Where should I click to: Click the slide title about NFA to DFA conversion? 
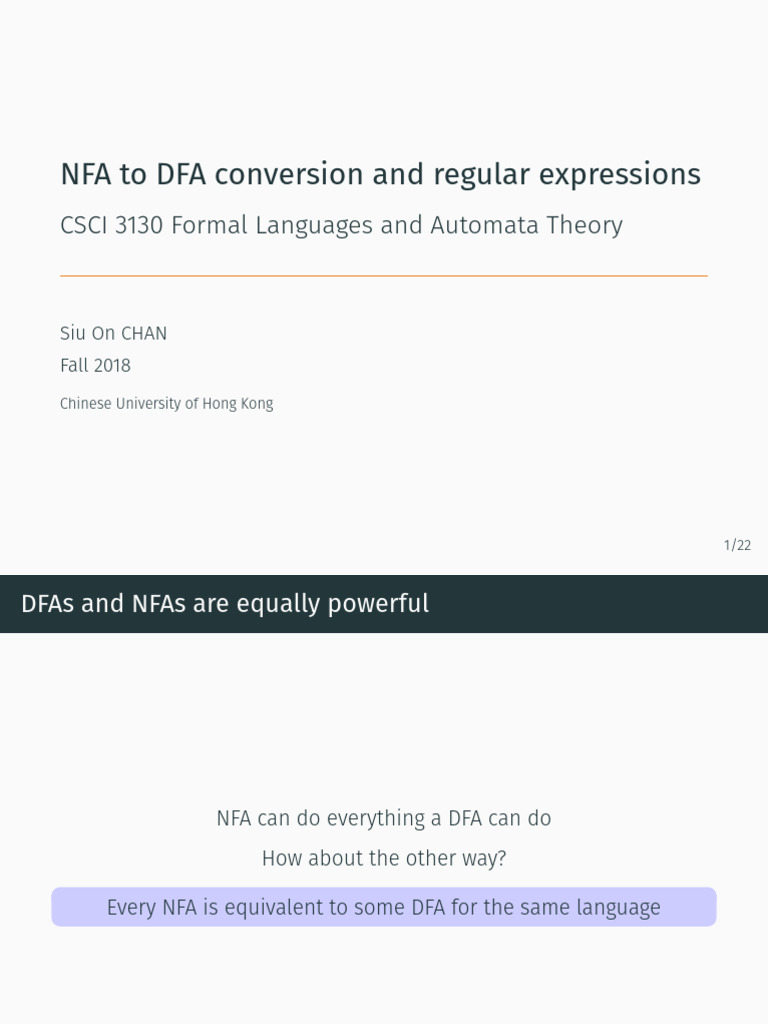click(380, 174)
